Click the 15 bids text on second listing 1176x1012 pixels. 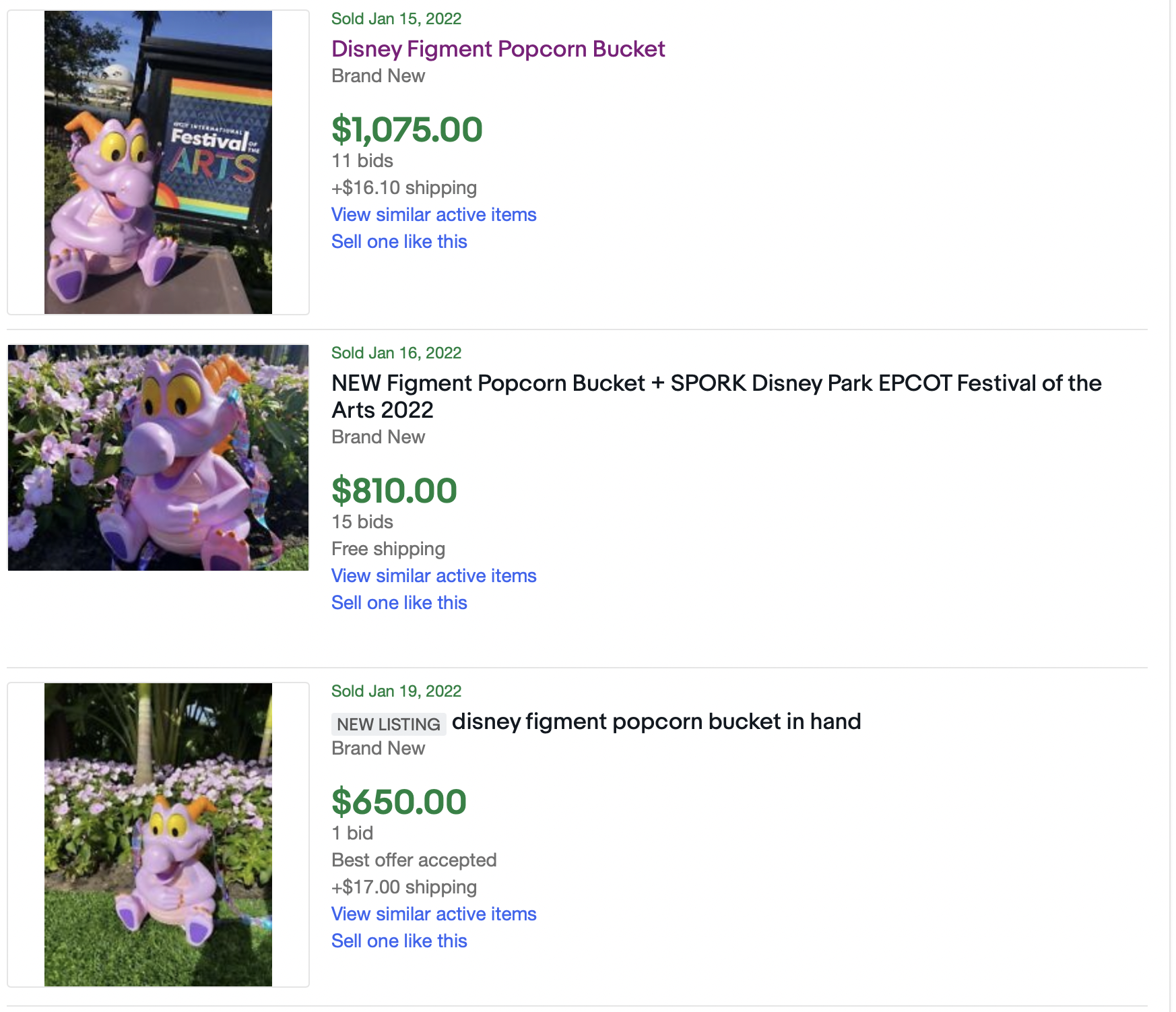[x=361, y=521]
